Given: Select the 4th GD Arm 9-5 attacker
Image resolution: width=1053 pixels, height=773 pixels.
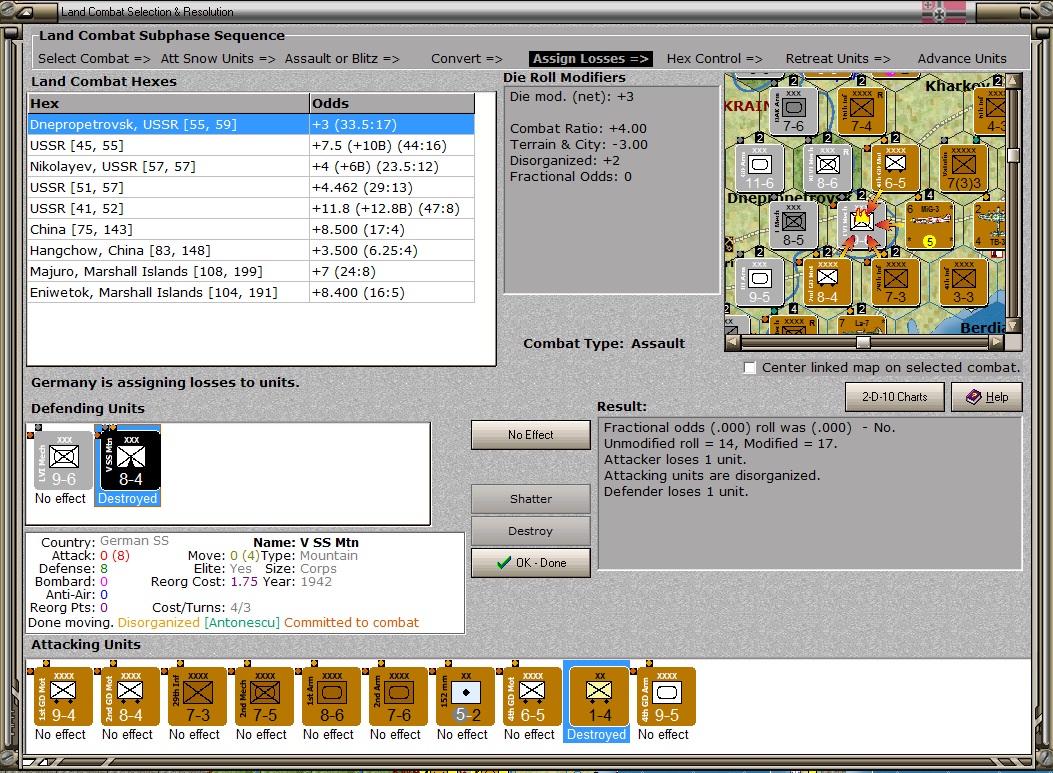Looking at the screenshot, I should click(665, 697).
